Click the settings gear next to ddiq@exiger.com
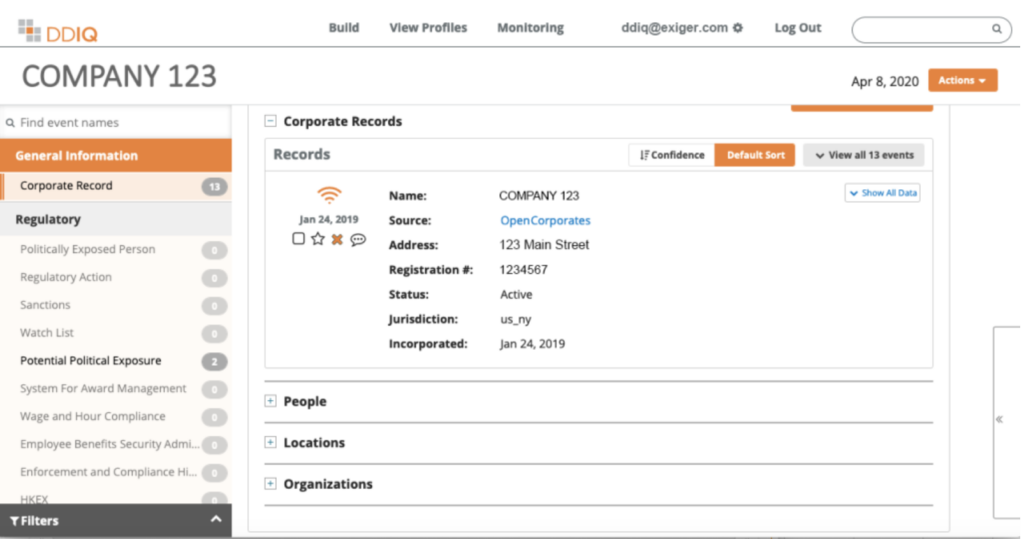 (x=738, y=28)
